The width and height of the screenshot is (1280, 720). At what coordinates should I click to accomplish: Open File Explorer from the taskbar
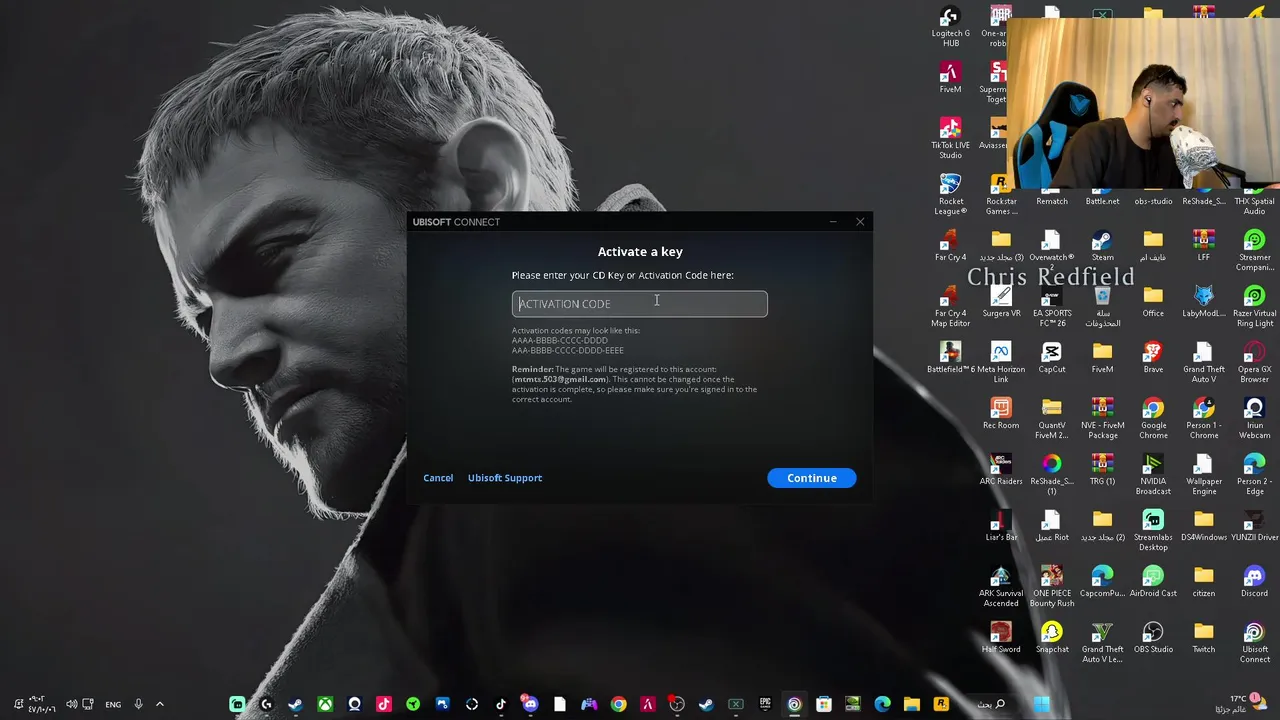[x=912, y=704]
